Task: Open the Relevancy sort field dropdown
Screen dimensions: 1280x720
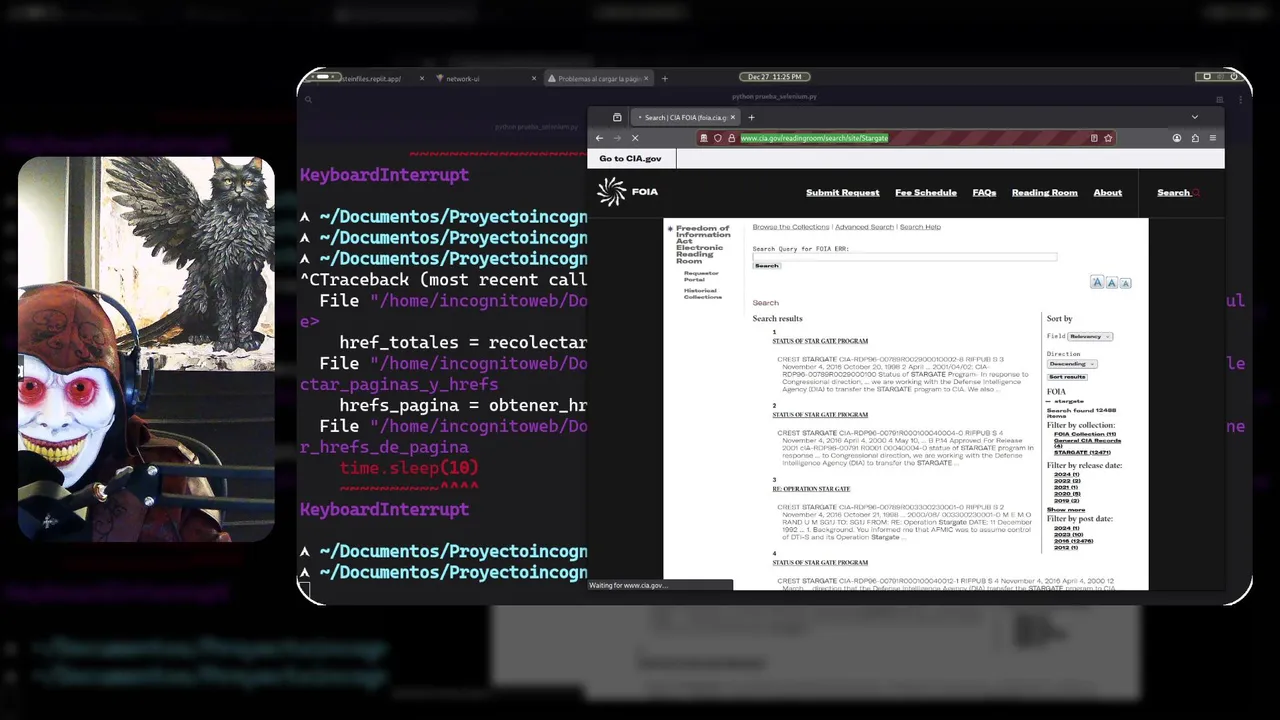Action: 1090,337
